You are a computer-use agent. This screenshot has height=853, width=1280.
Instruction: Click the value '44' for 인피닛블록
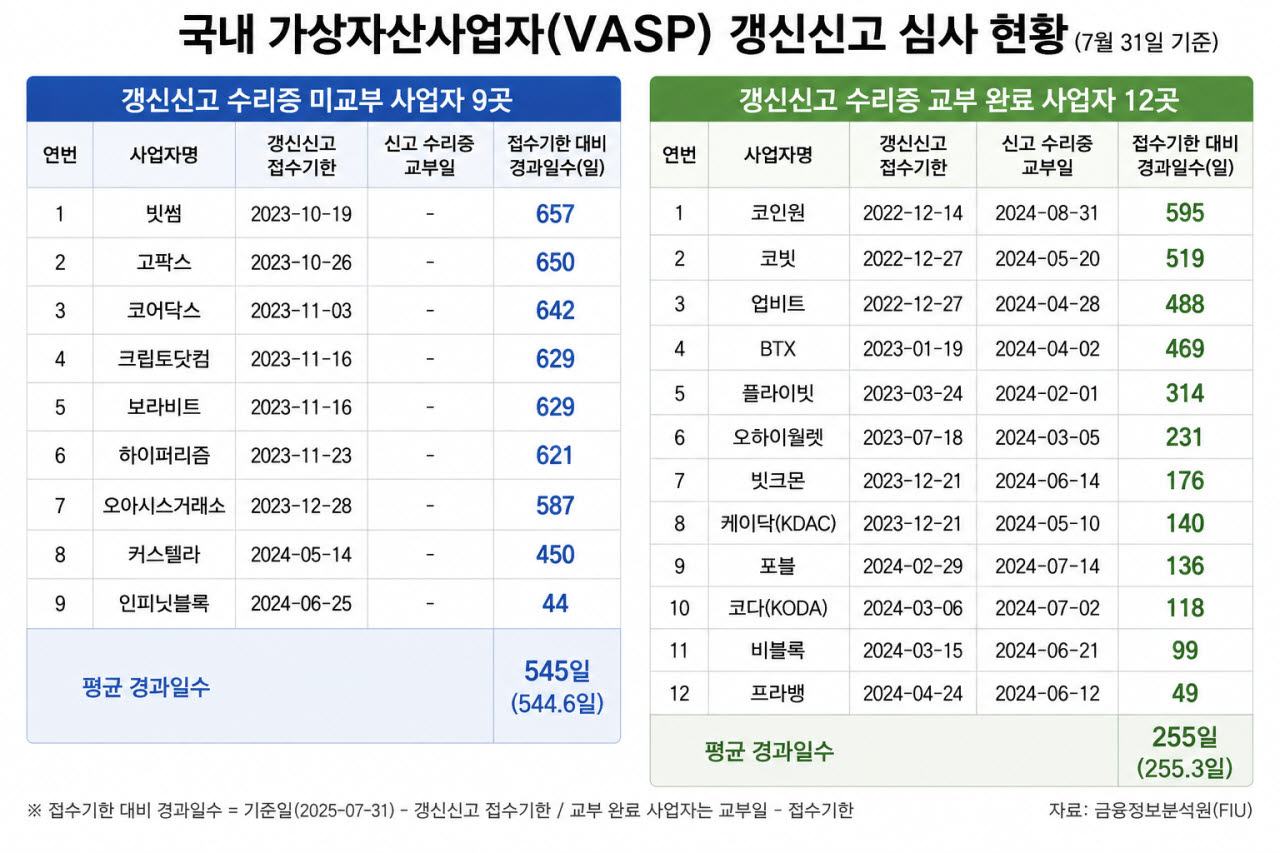(555, 603)
